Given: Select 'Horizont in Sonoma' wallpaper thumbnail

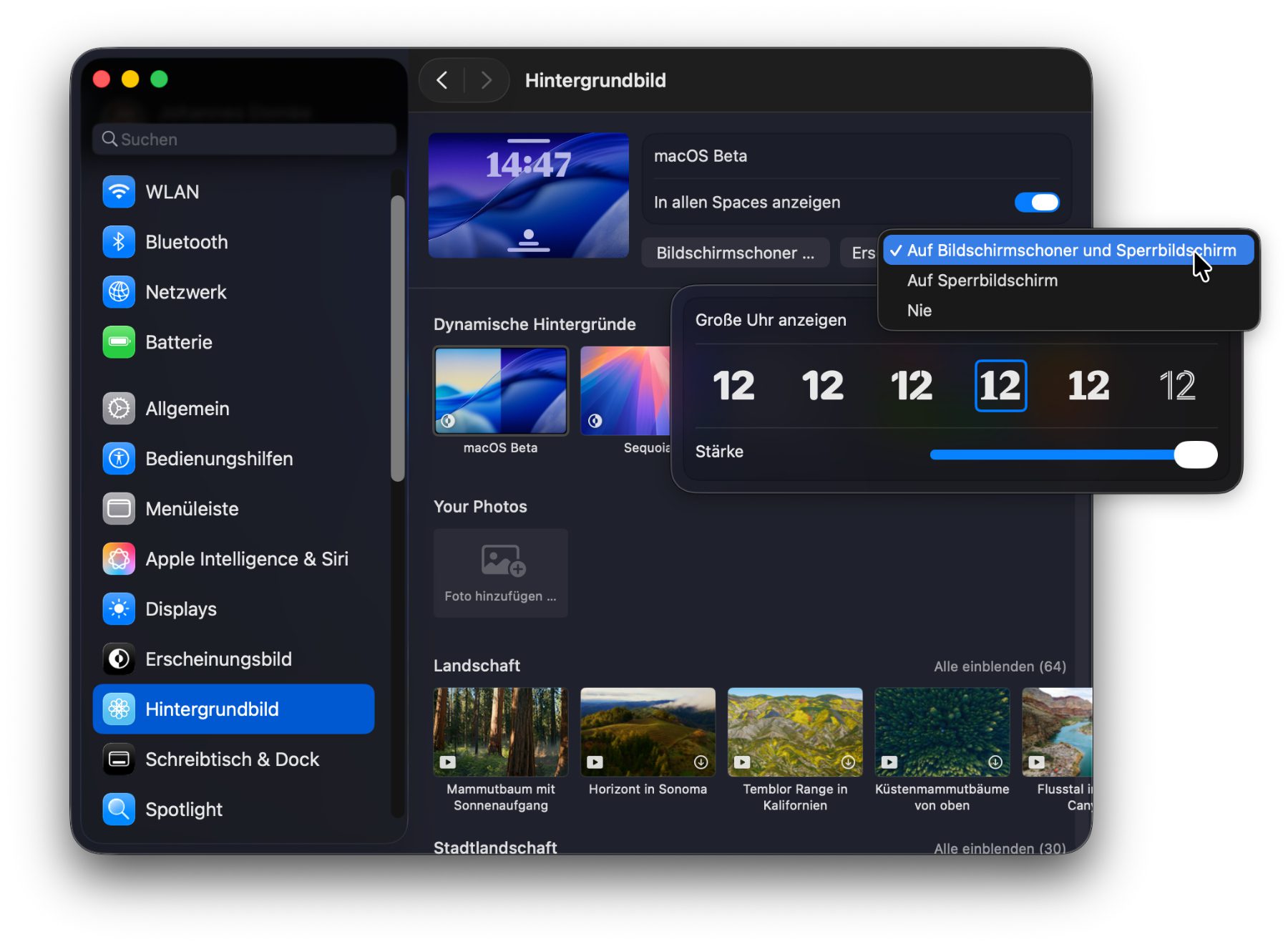Looking at the screenshot, I should [x=648, y=732].
